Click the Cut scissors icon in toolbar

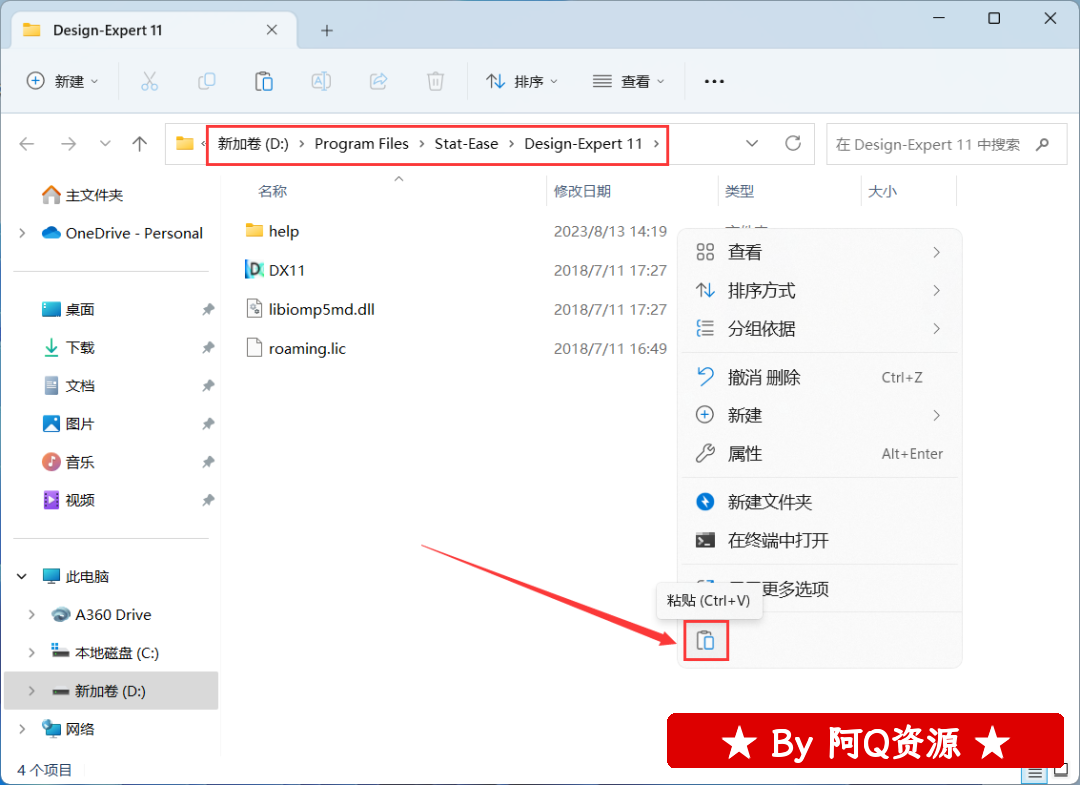pyautogui.click(x=149, y=81)
